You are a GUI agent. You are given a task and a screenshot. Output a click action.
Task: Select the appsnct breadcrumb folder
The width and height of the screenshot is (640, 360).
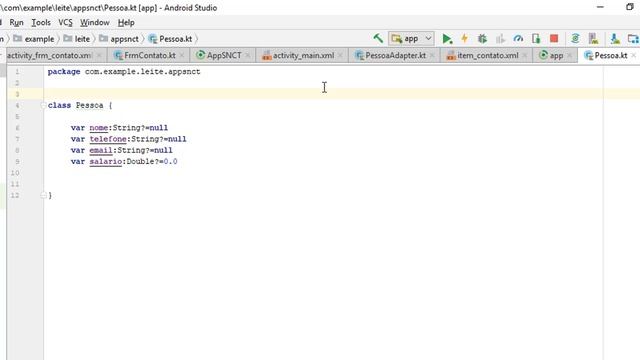pyautogui.click(x=119, y=39)
